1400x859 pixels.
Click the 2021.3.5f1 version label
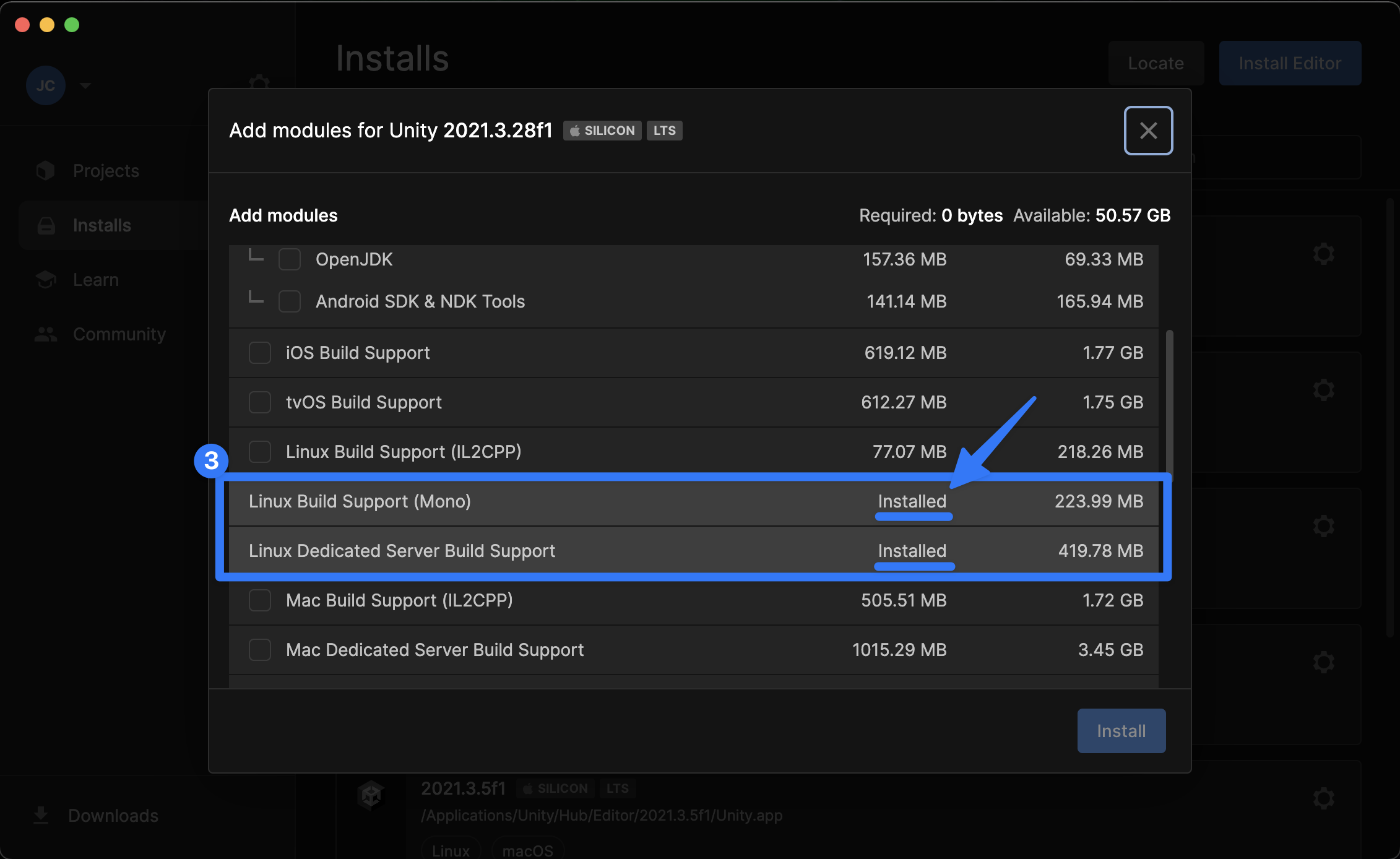tap(463, 788)
